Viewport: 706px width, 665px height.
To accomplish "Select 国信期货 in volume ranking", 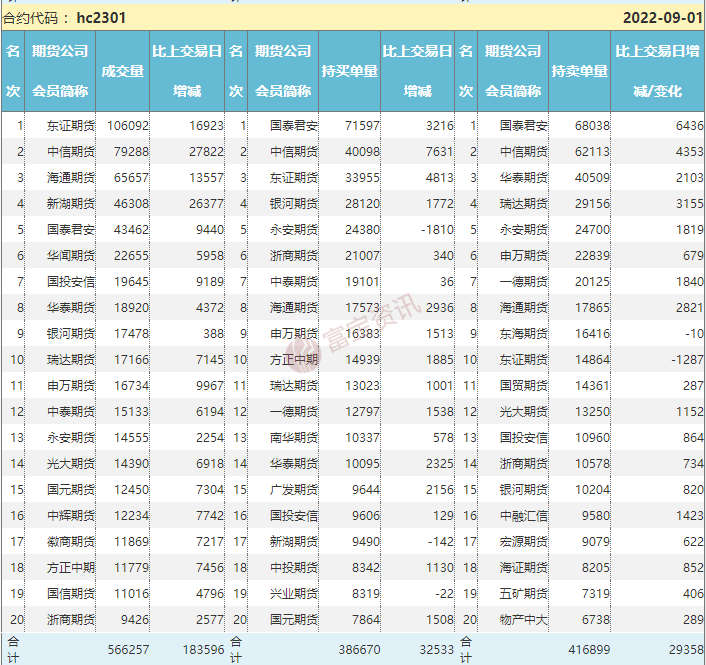I will [71, 594].
